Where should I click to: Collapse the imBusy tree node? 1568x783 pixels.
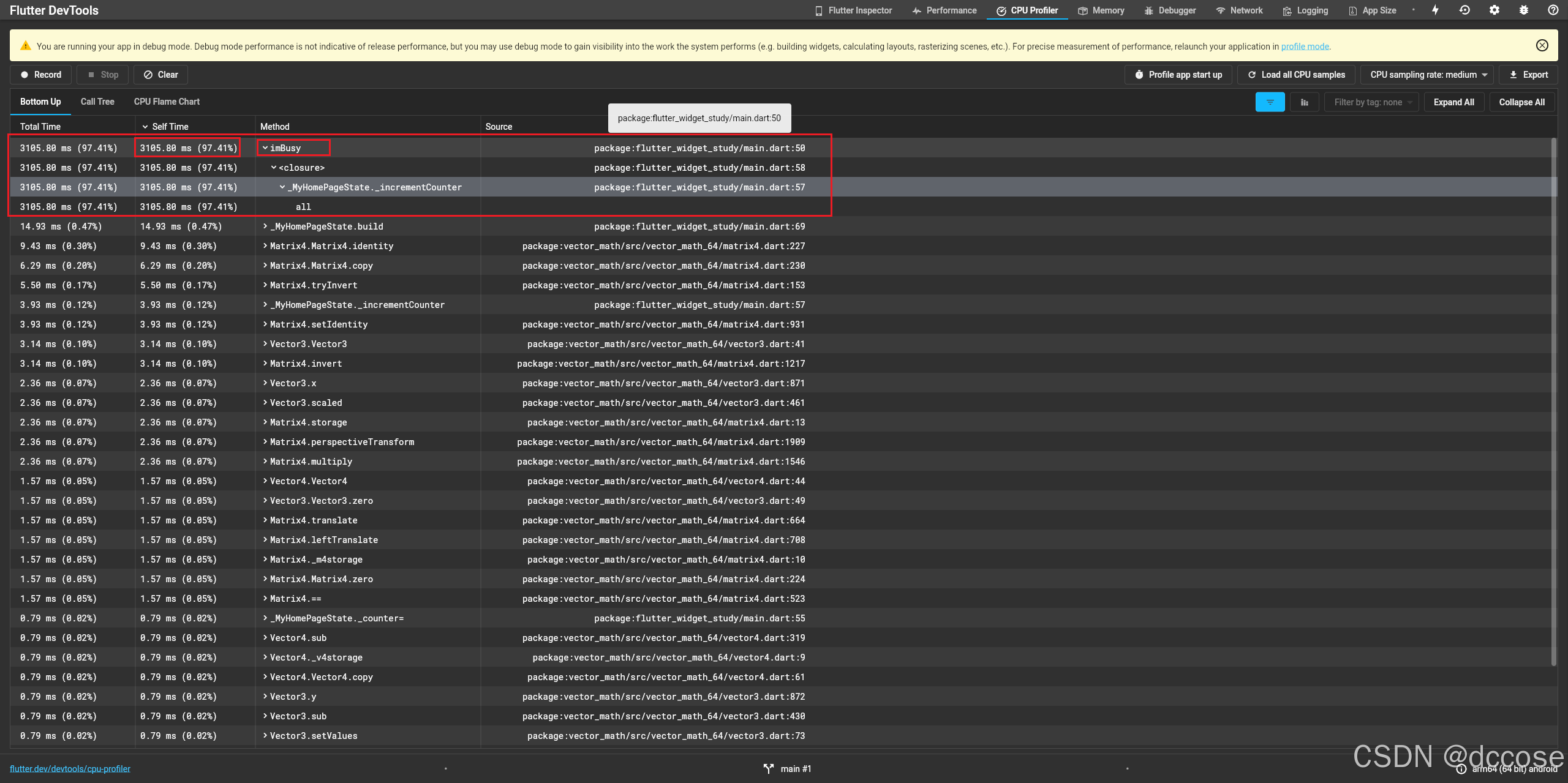pyautogui.click(x=265, y=148)
